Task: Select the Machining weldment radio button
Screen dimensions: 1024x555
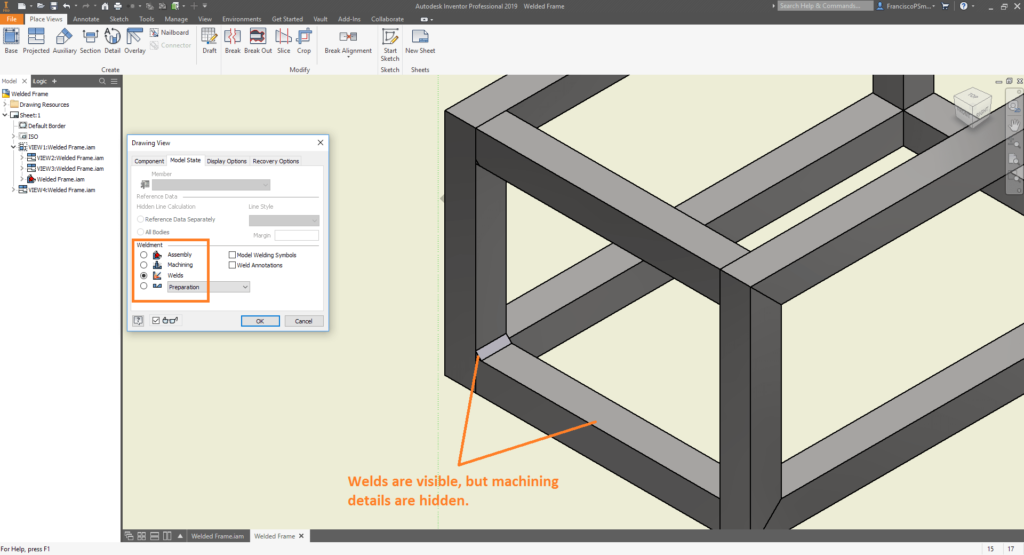Action: point(144,265)
